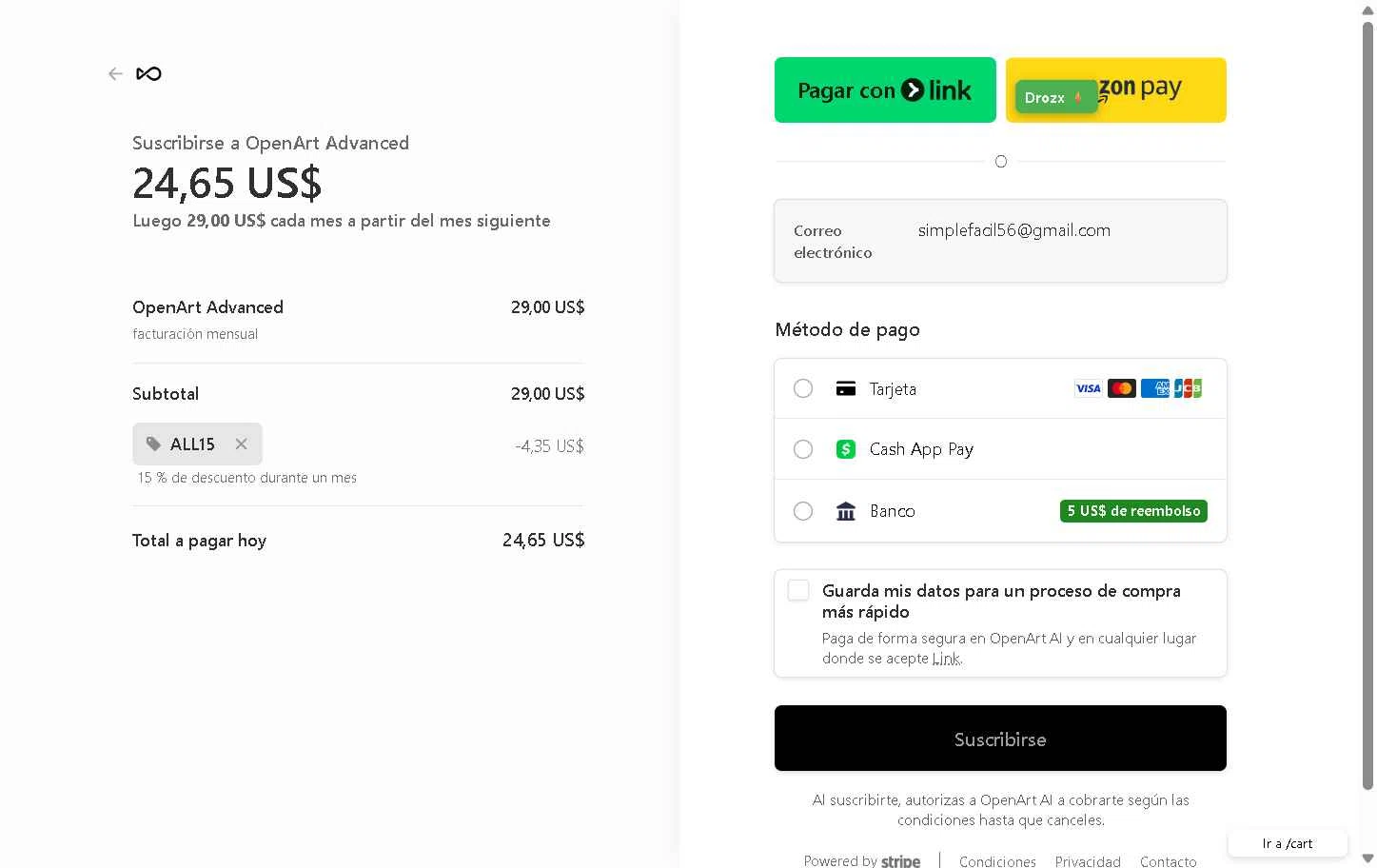Click the facturación mensual text

[x=195, y=334]
